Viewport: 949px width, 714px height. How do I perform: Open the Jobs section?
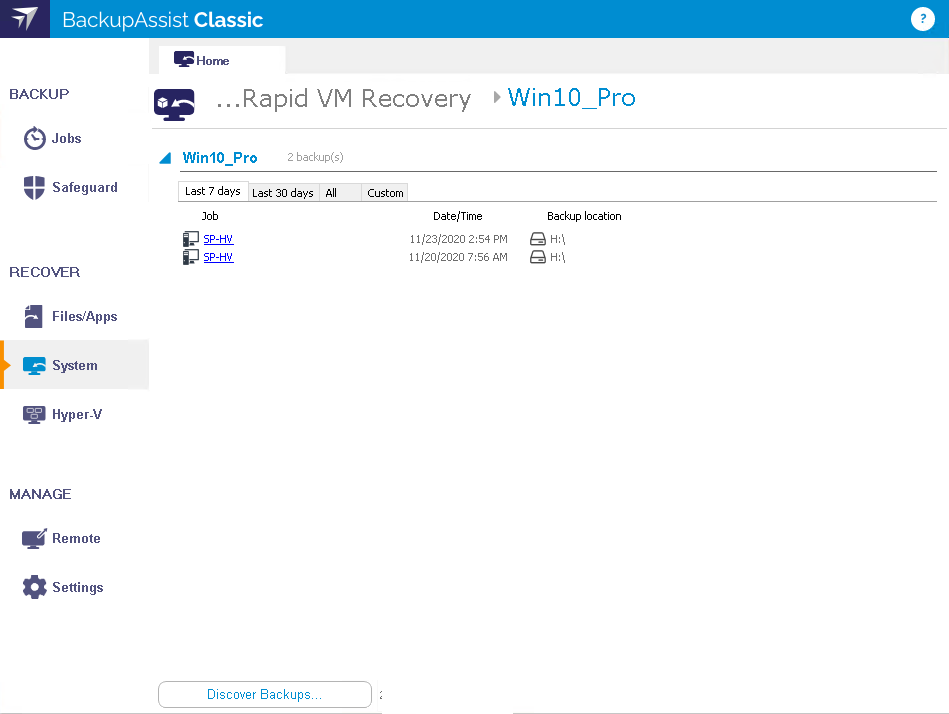pyautogui.click(x=67, y=139)
